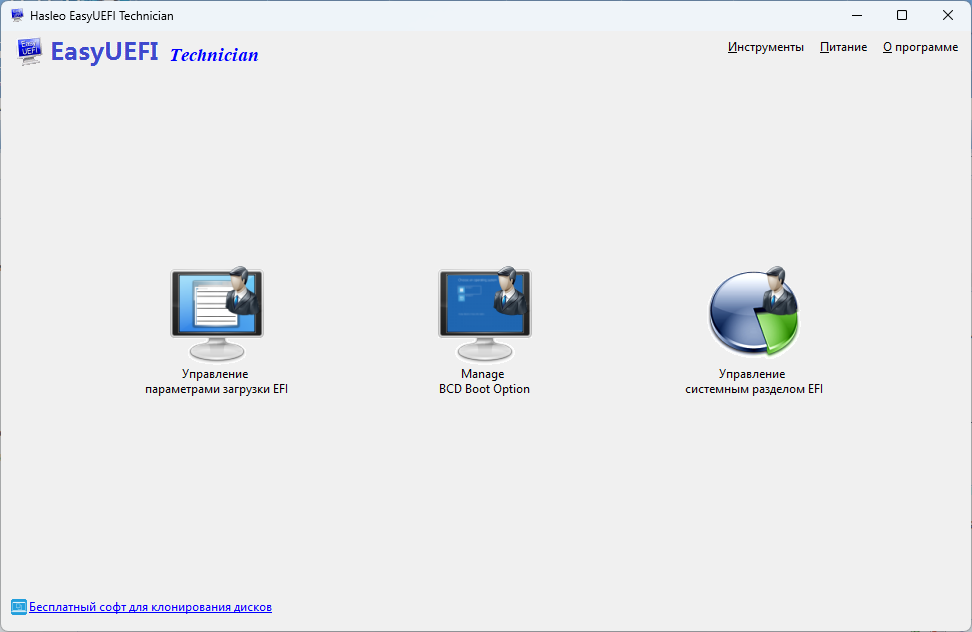Follow the Бесплатный софт для клонирования дисков link

[150, 607]
